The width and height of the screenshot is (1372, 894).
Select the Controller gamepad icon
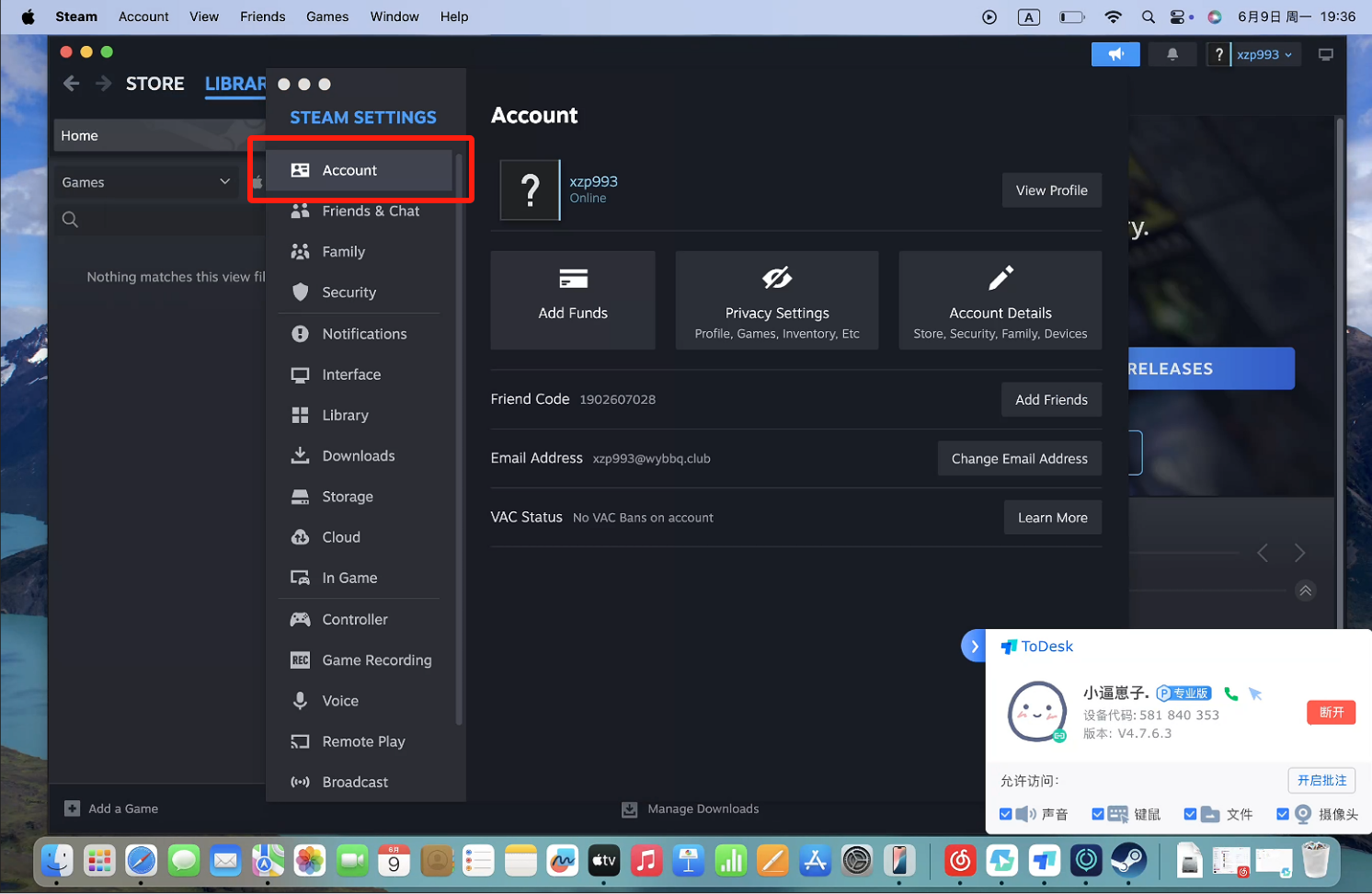(x=300, y=619)
